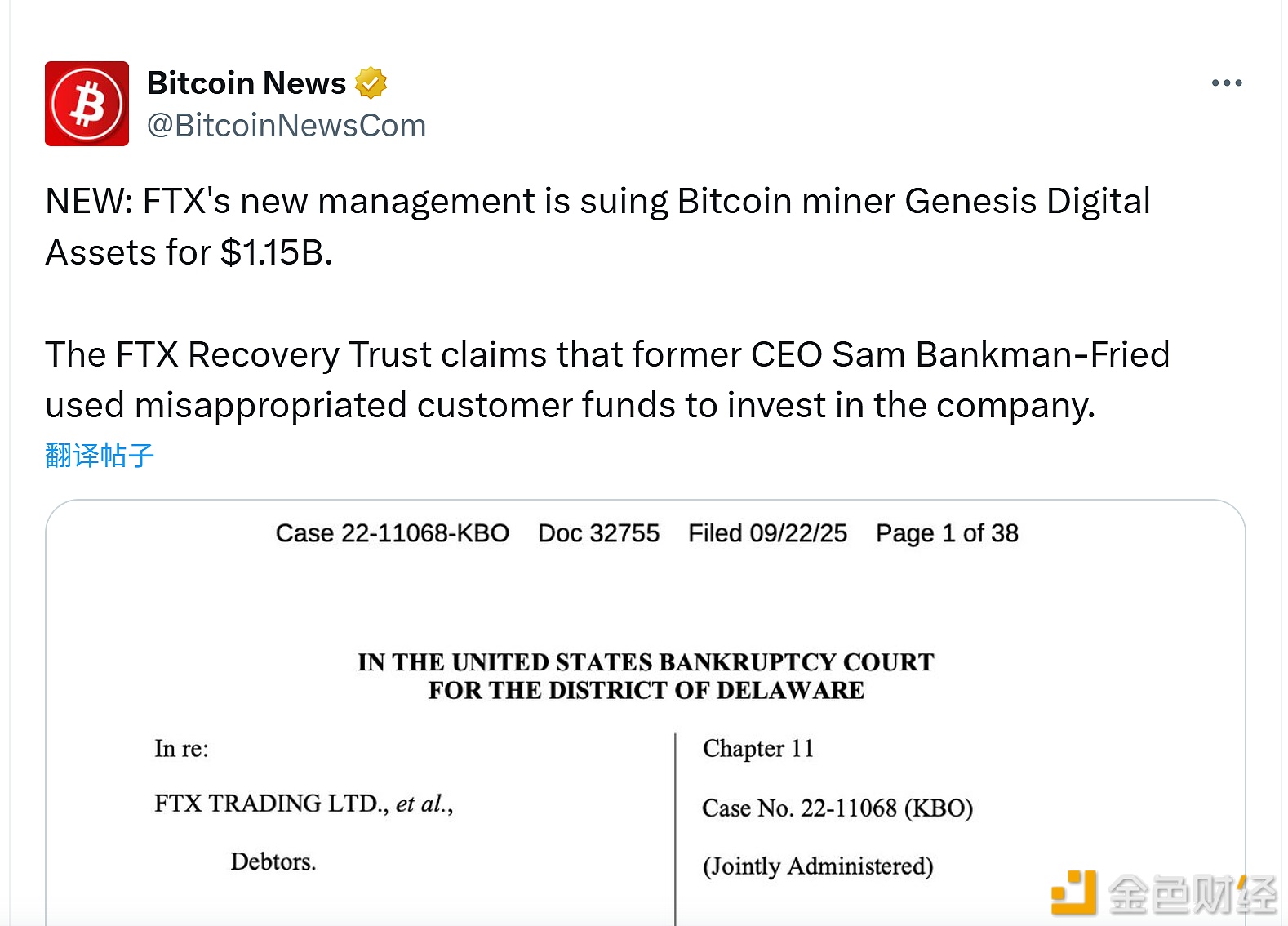The width and height of the screenshot is (1288, 926).
Task: Click the 翻译帖子 translate post link
Action: pyautogui.click(x=100, y=455)
